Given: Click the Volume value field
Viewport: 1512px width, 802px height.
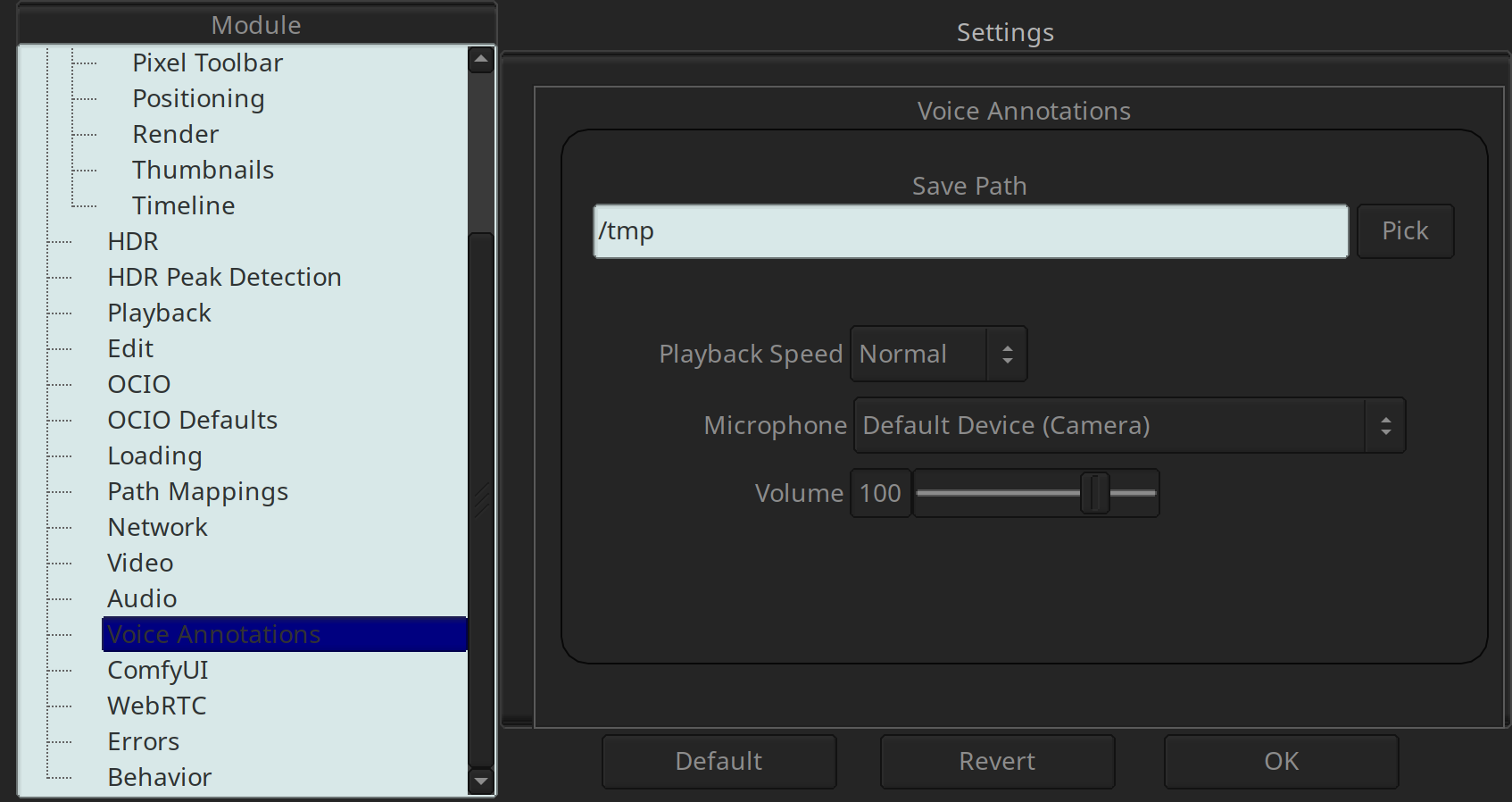Looking at the screenshot, I should 880,493.
